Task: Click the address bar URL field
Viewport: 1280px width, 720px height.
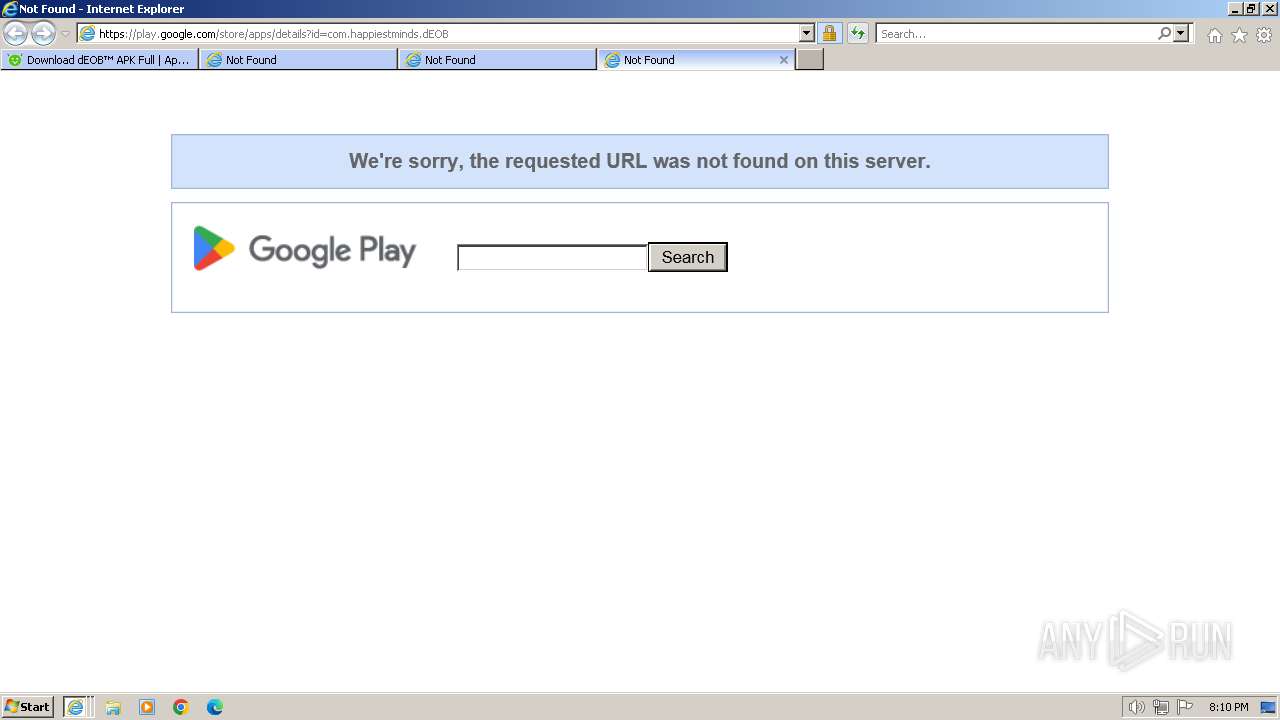Action: pyautogui.click(x=438, y=33)
